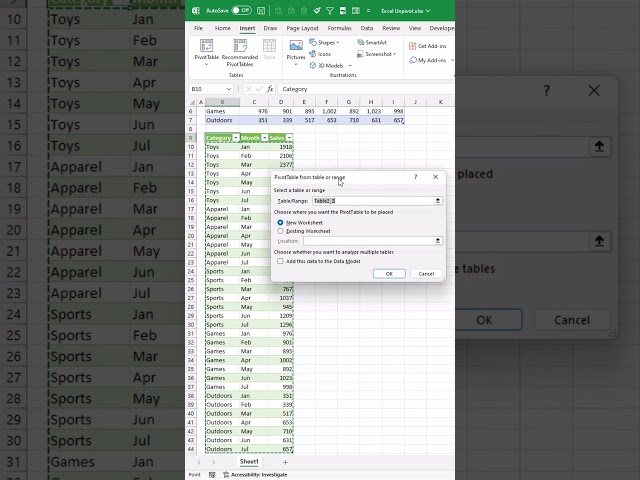Click Cancel in the PivotTable dialog
The height and width of the screenshot is (480, 640).
[426, 274]
